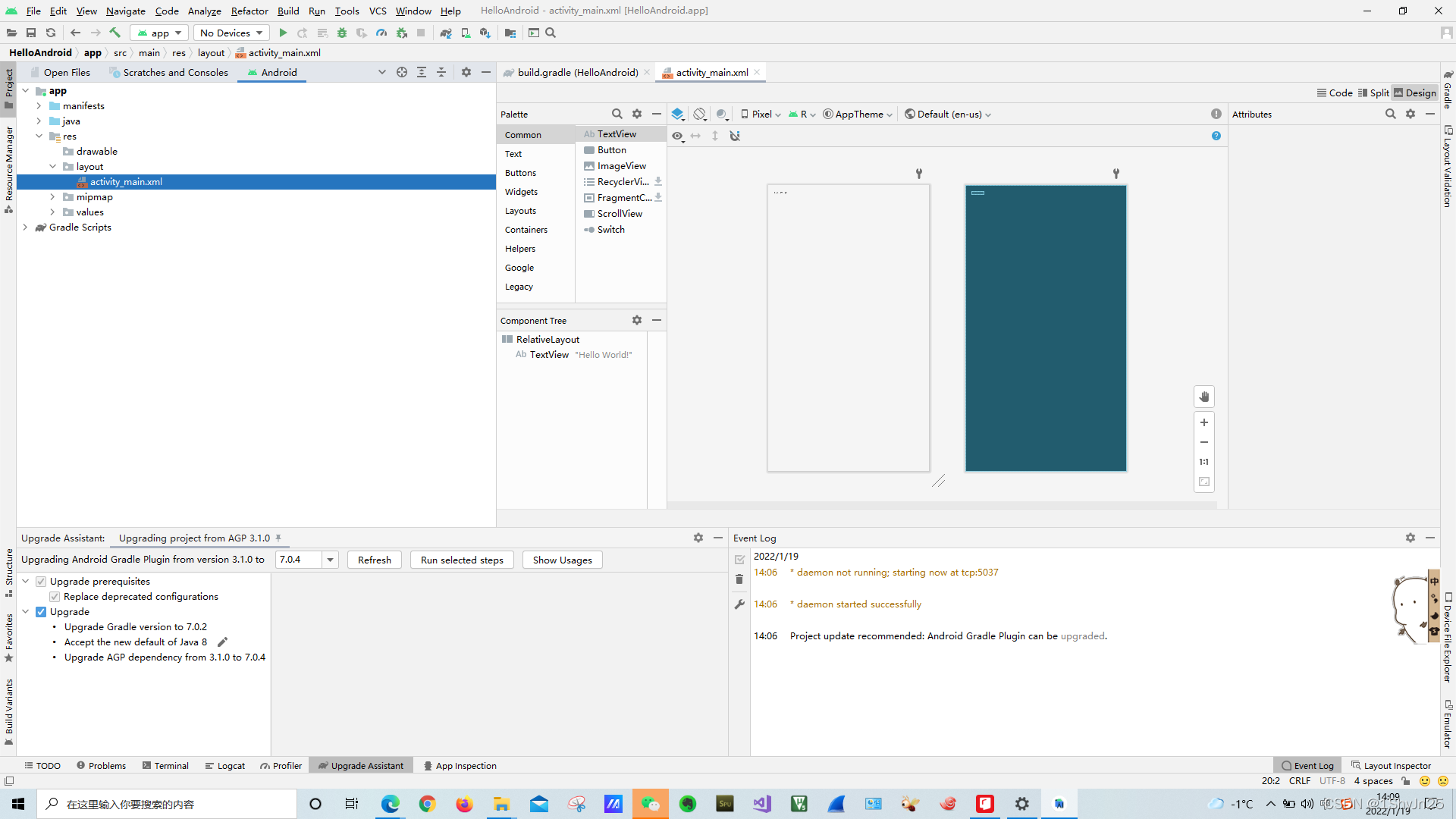The image size is (1456, 819).
Task: Switch to build.gradle (HelloAndroid) tab
Action: [x=577, y=73]
